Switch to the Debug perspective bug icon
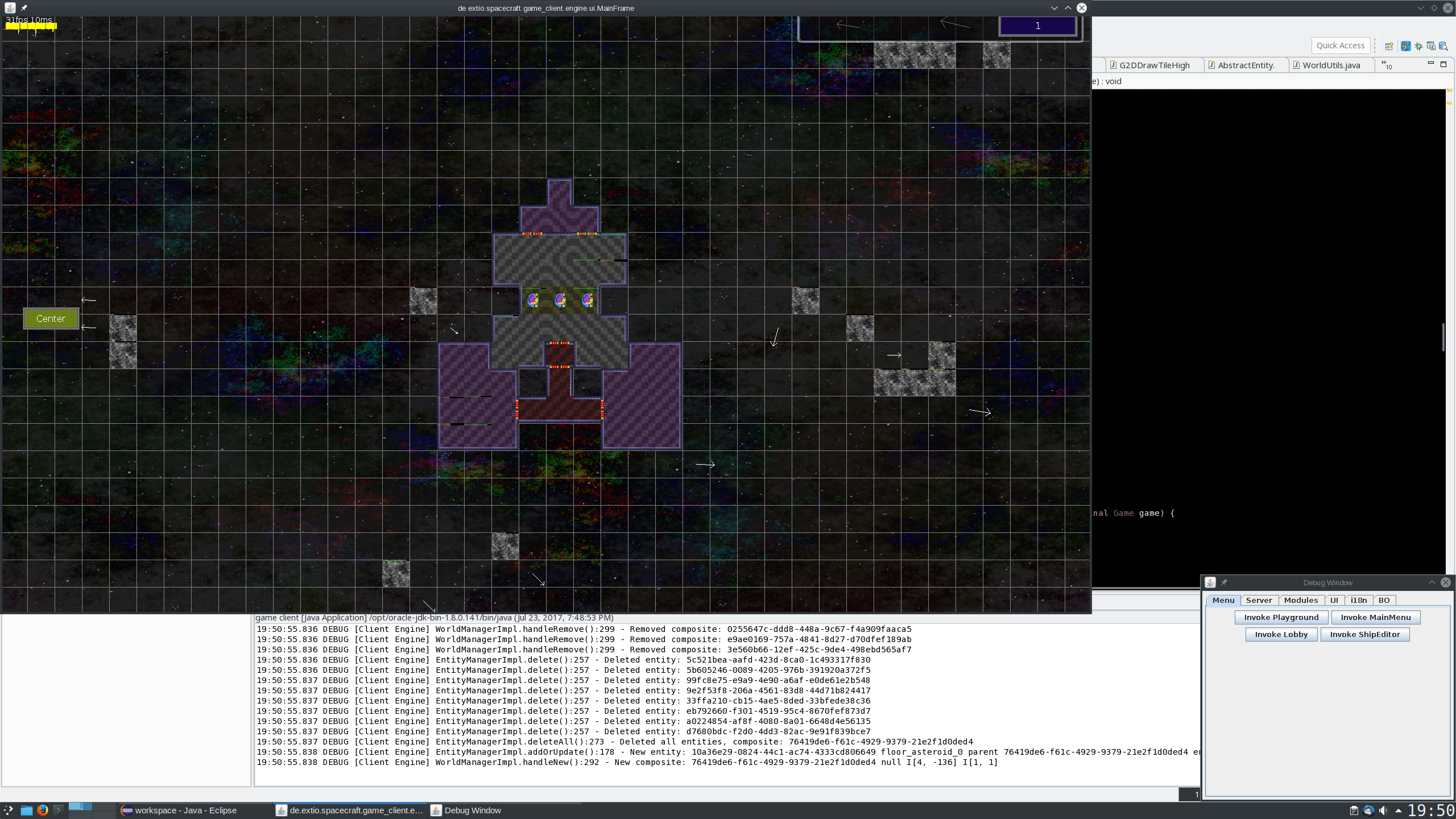The image size is (1456, 819). [1418, 46]
